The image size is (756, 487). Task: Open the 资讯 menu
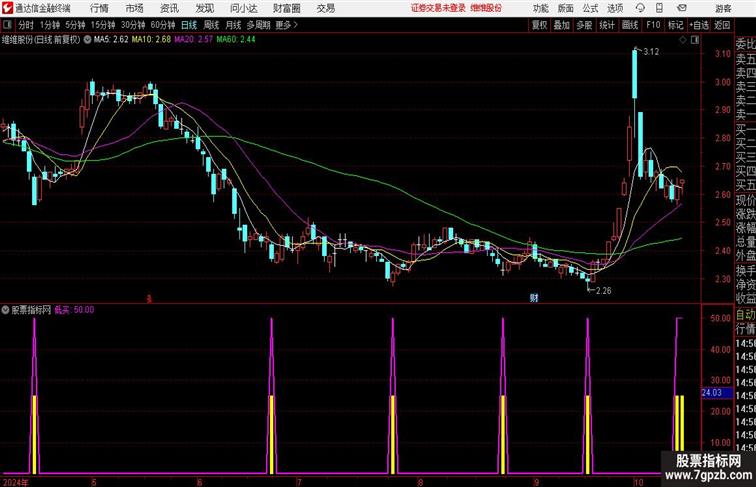click(x=170, y=8)
